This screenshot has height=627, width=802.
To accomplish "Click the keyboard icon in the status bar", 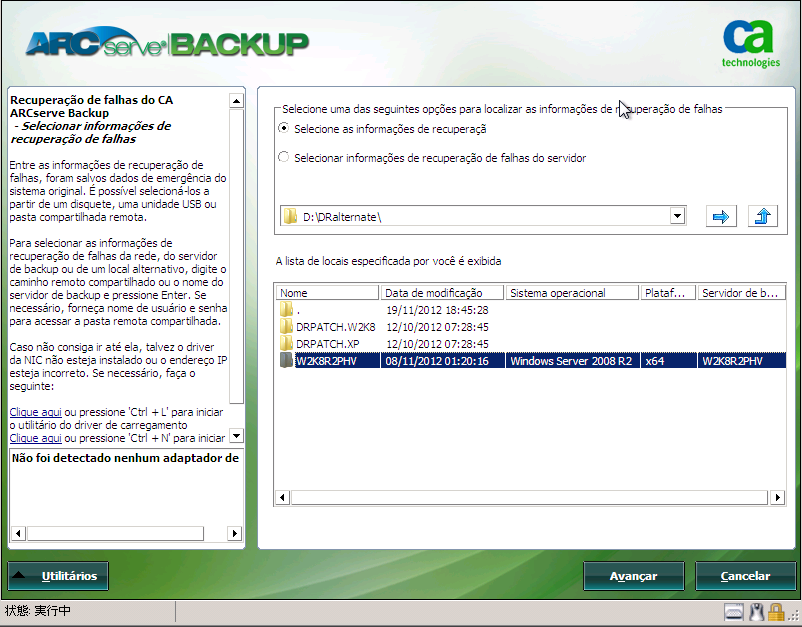I will click(x=734, y=612).
